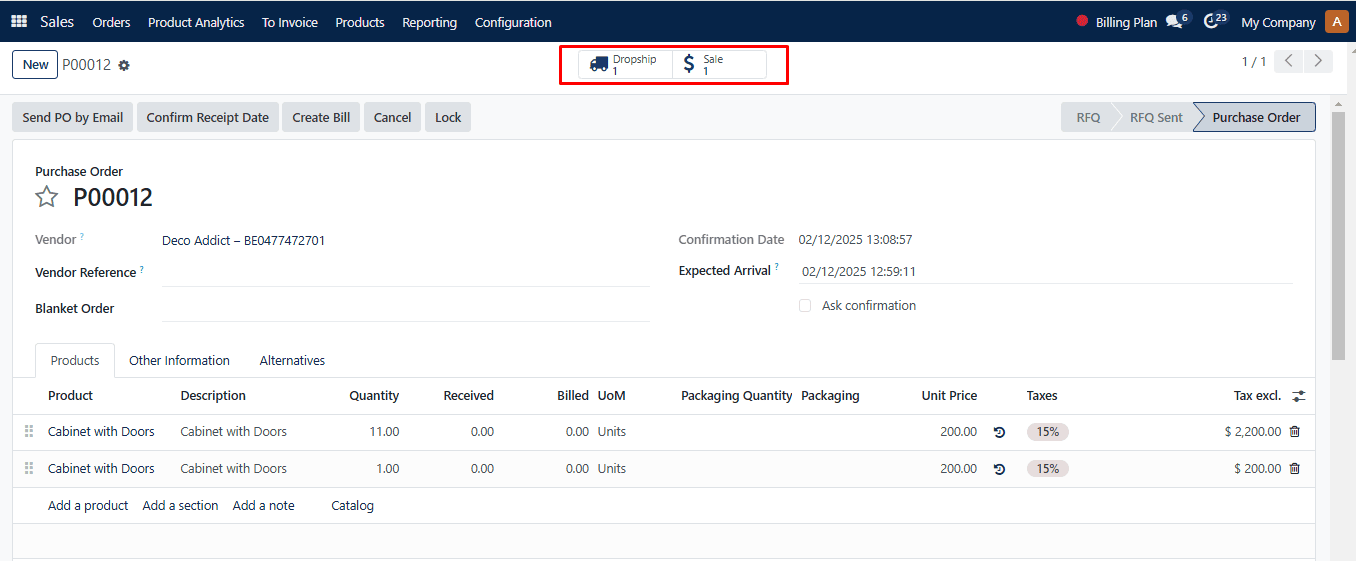The width and height of the screenshot is (1356, 561).
Task: Sort by Unit Price column header
Action: (x=949, y=396)
